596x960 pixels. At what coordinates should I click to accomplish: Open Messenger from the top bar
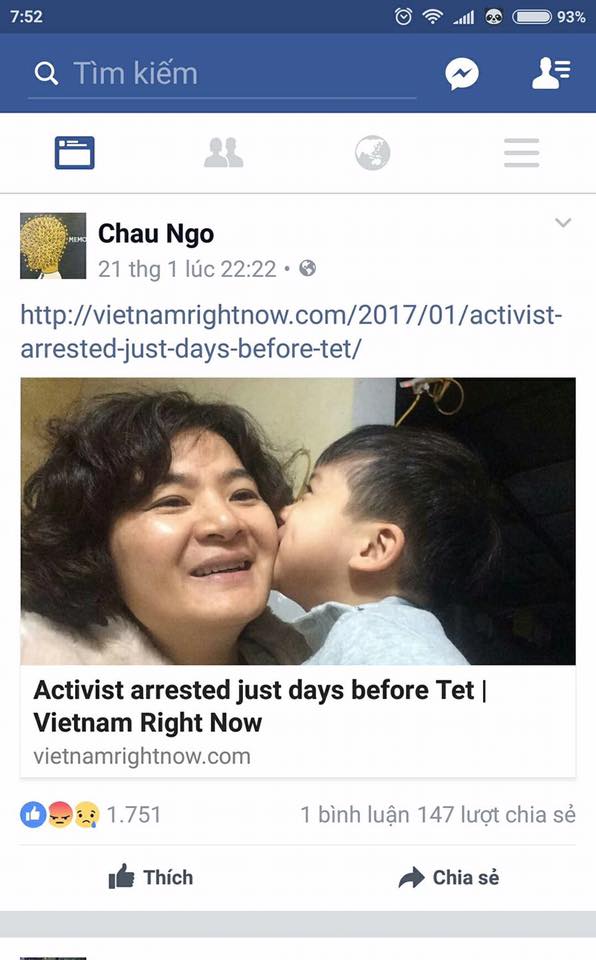462,73
